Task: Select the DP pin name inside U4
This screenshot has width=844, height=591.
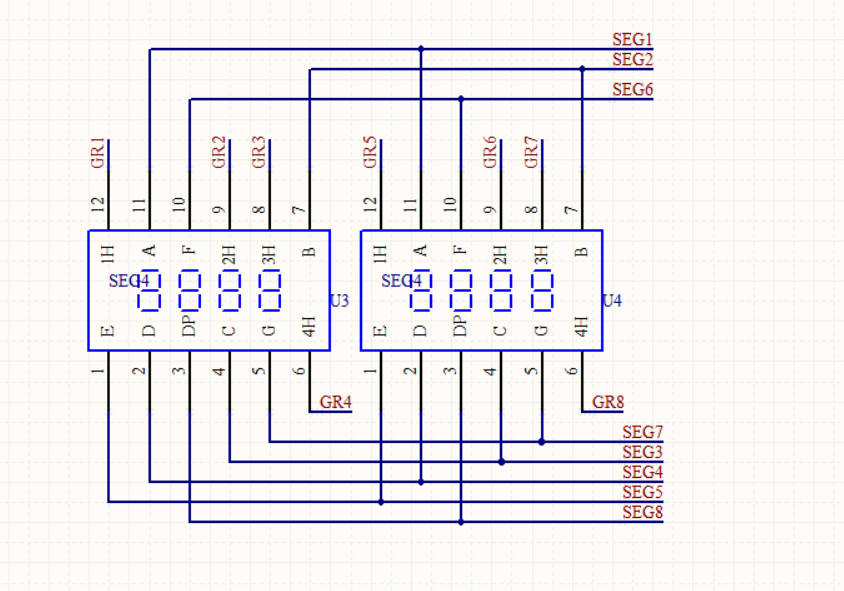Action: pyautogui.click(x=460, y=326)
